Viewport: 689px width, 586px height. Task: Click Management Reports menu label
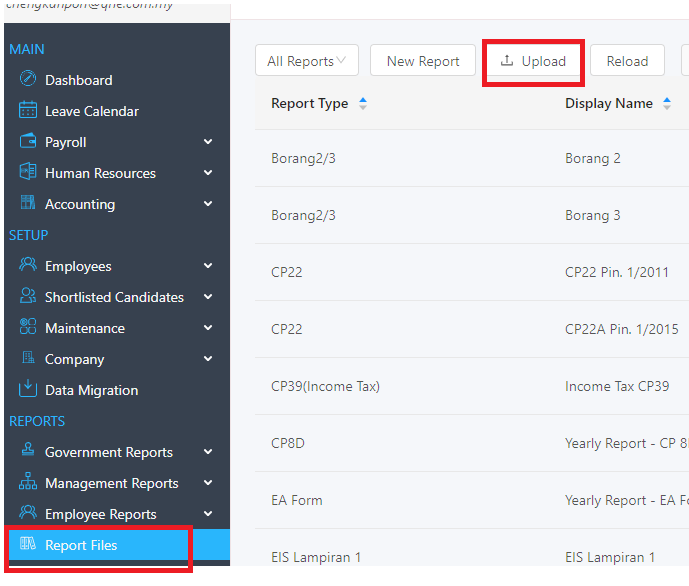pos(112,483)
